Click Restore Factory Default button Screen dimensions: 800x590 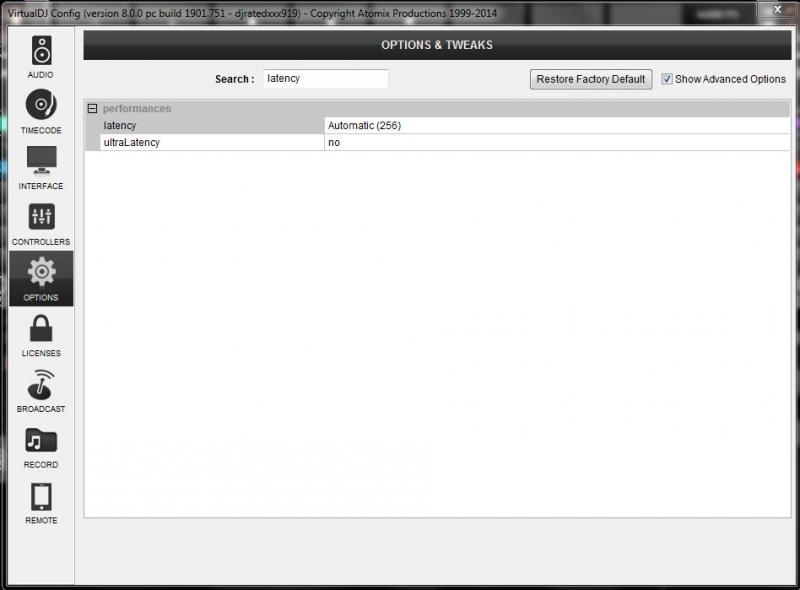tap(591, 79)
